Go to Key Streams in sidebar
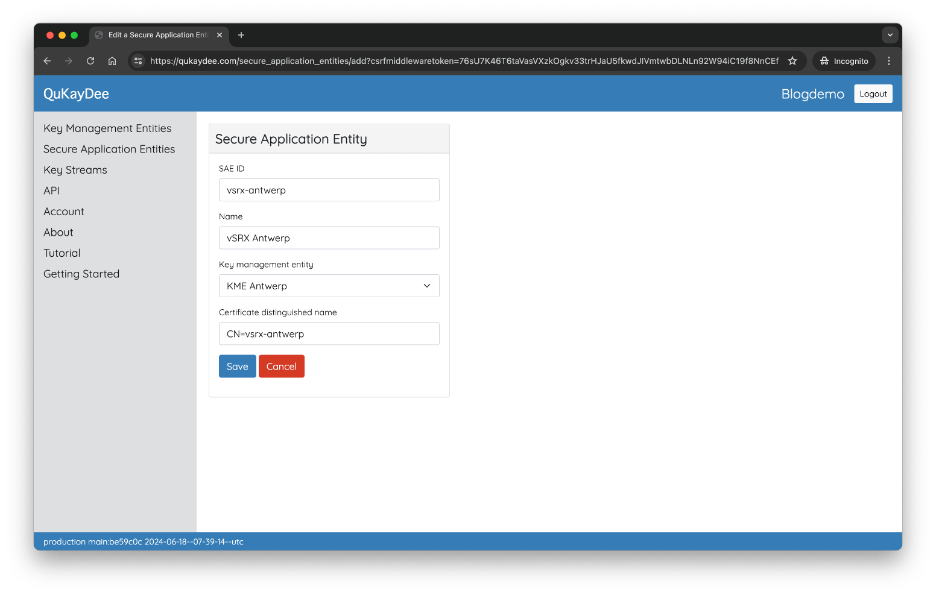The width and height of the screenshot is (936, 596). (75, 170)
